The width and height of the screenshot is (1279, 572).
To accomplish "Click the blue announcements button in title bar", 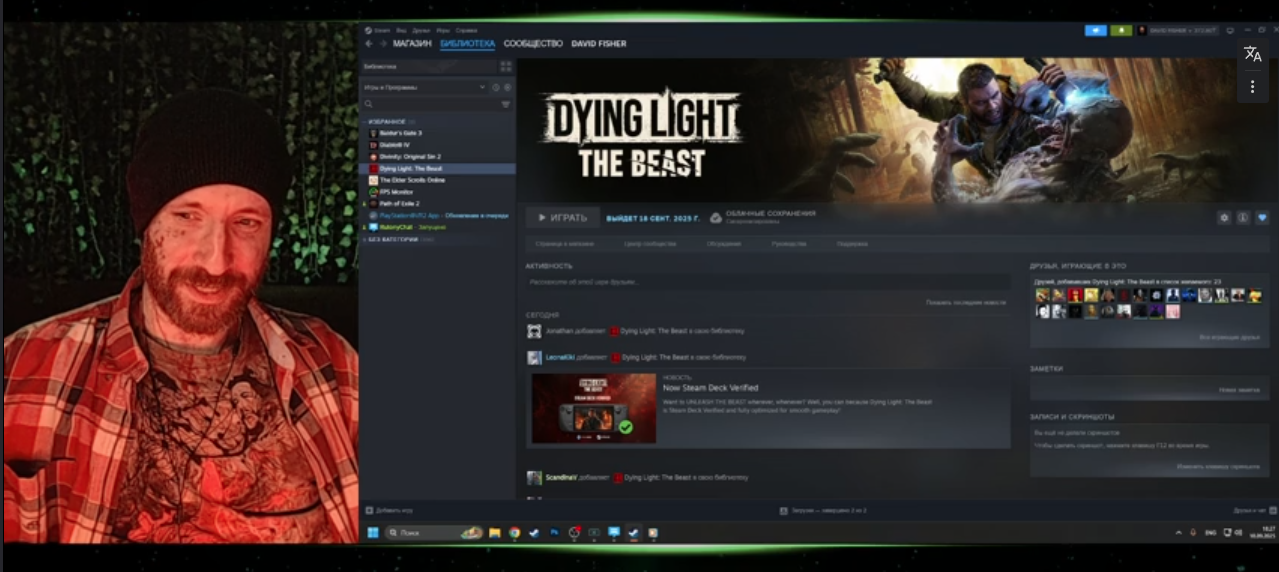I will click(1096, 31).
